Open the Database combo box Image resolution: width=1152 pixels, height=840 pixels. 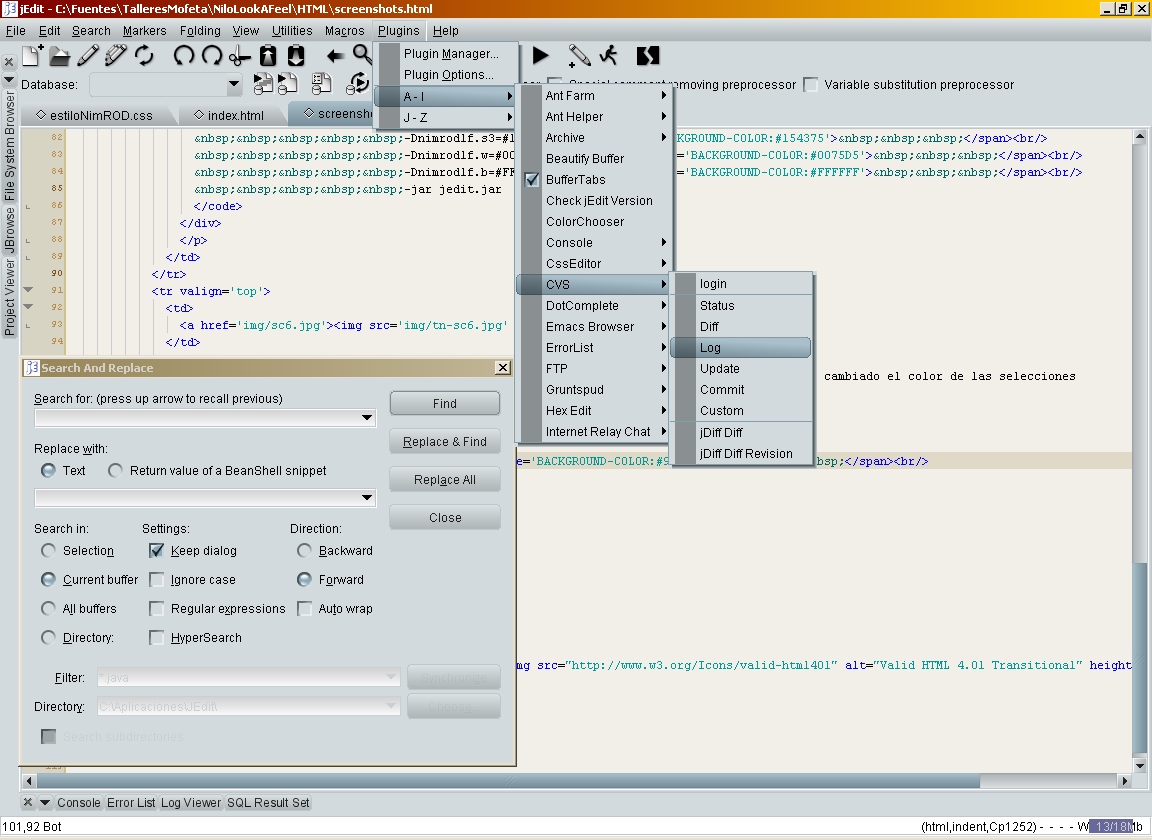[234, 86]
